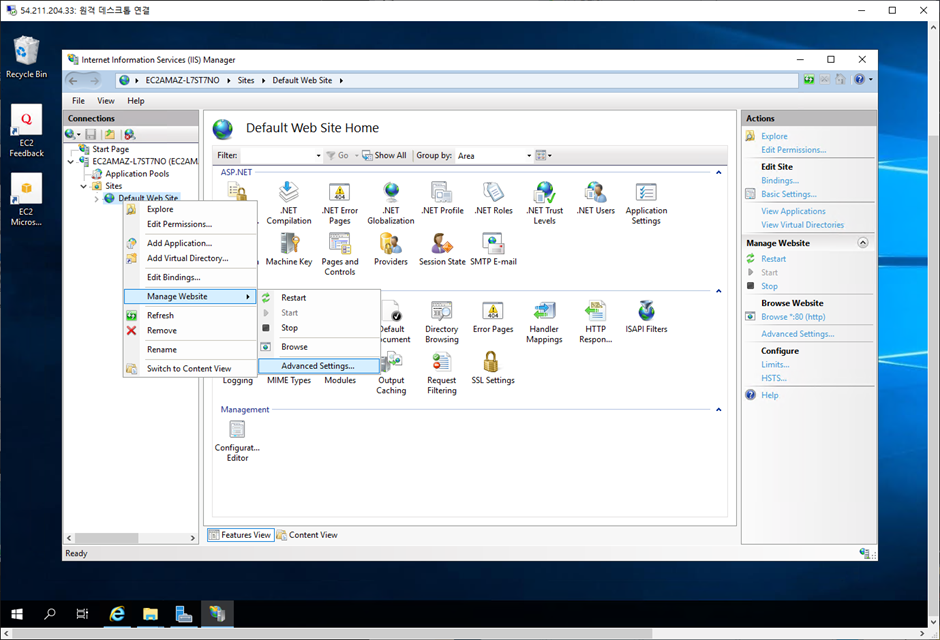940x640 pixels.
Task: Expand the Default Web Site tree node
Action: (96, 198)
